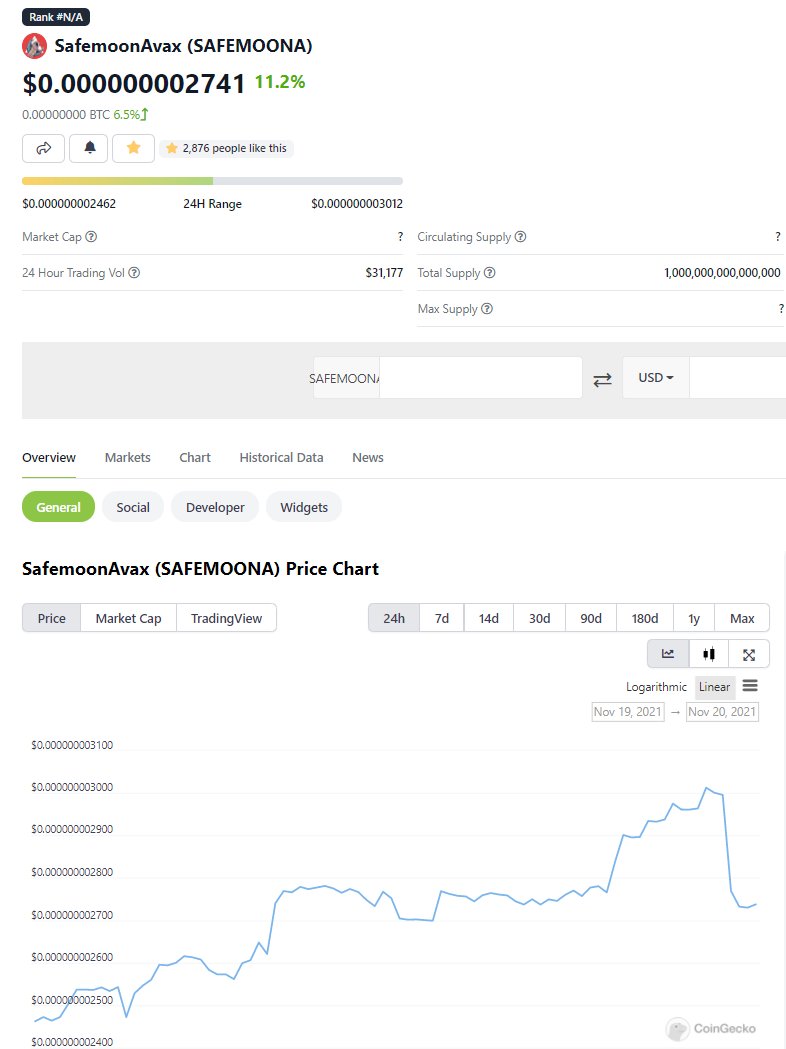
Task: Click the star favorite icon button
Action: [134, 149]
